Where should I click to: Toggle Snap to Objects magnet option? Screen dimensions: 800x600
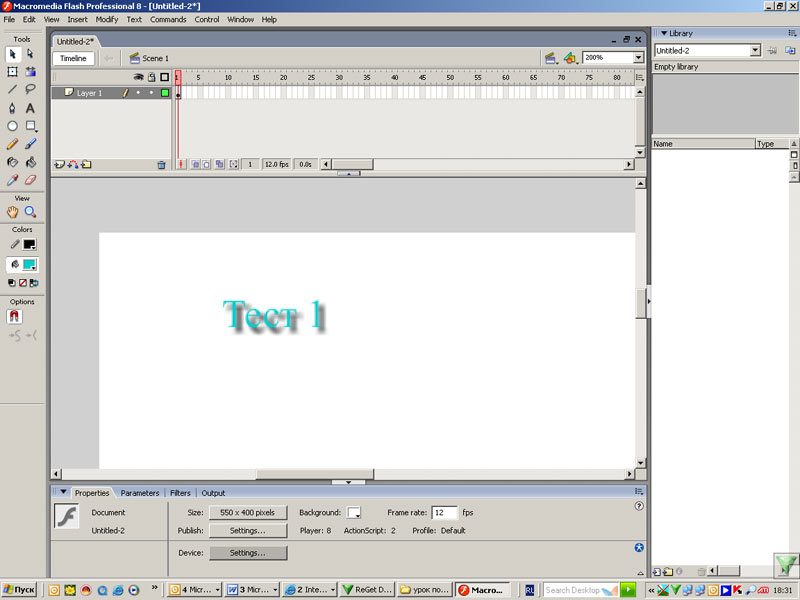tap(14, 316)
